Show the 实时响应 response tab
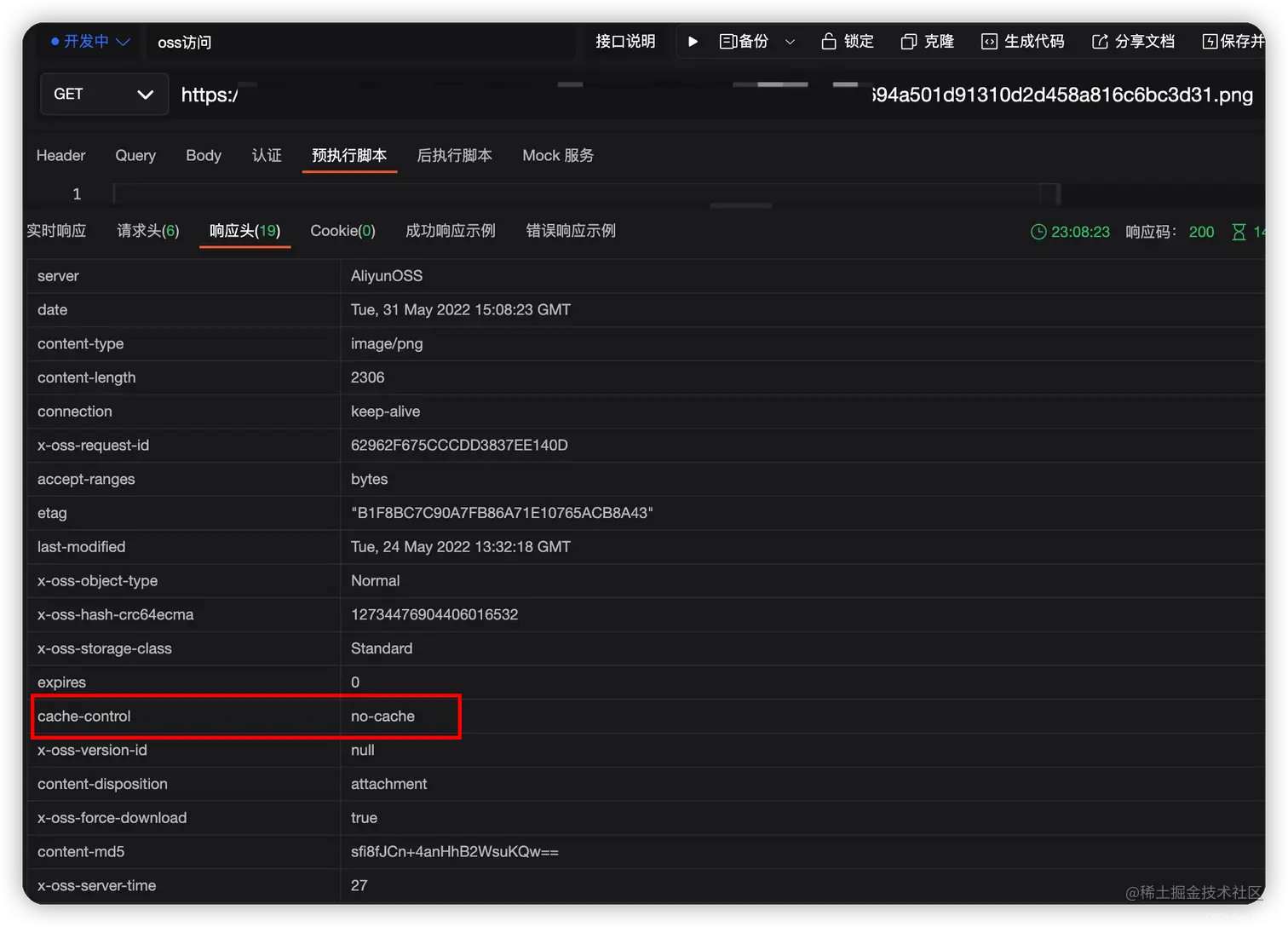Screen dimensions: 1288x927 (x=56, y=231)
